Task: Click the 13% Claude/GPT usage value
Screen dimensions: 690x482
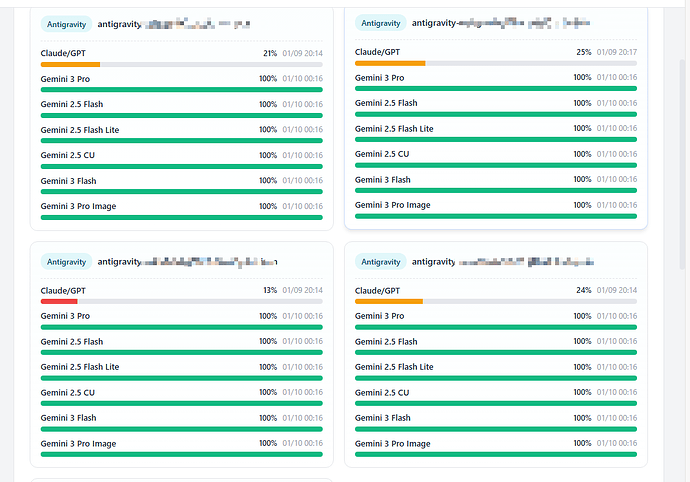Action: 270,290
